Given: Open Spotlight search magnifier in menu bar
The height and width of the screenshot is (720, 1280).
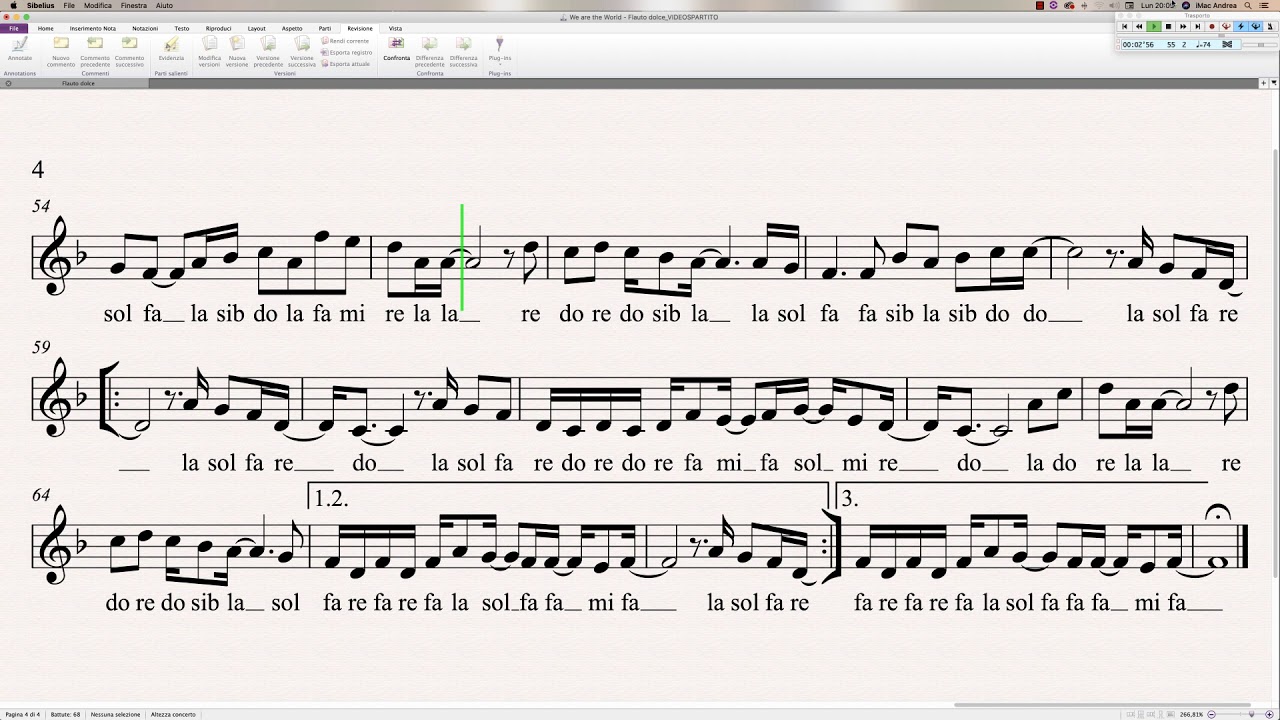Looking at the screenshot, I should 1248,5.
